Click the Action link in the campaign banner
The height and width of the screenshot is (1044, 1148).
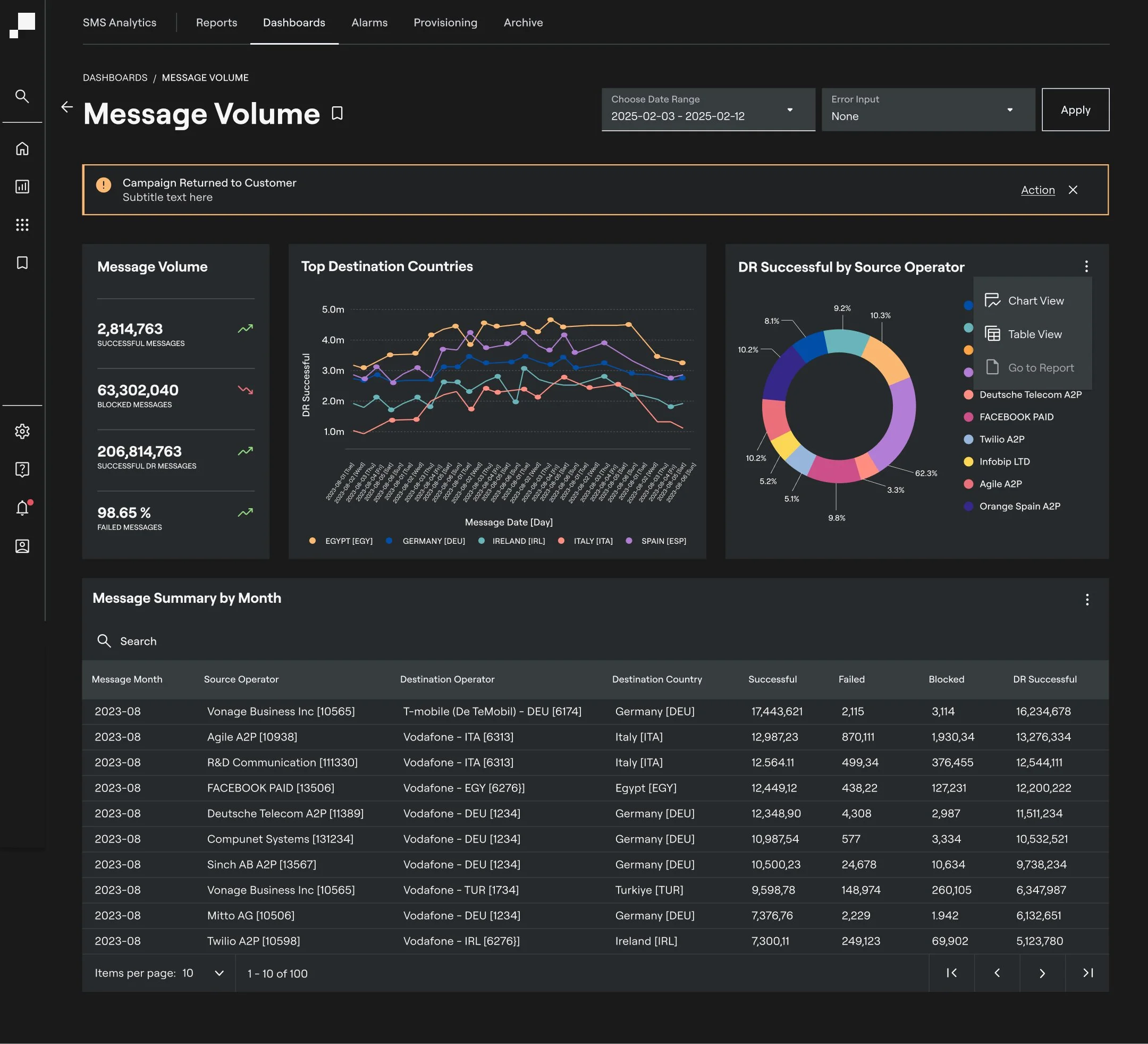pyautogui.click(x=1037, y=190)
